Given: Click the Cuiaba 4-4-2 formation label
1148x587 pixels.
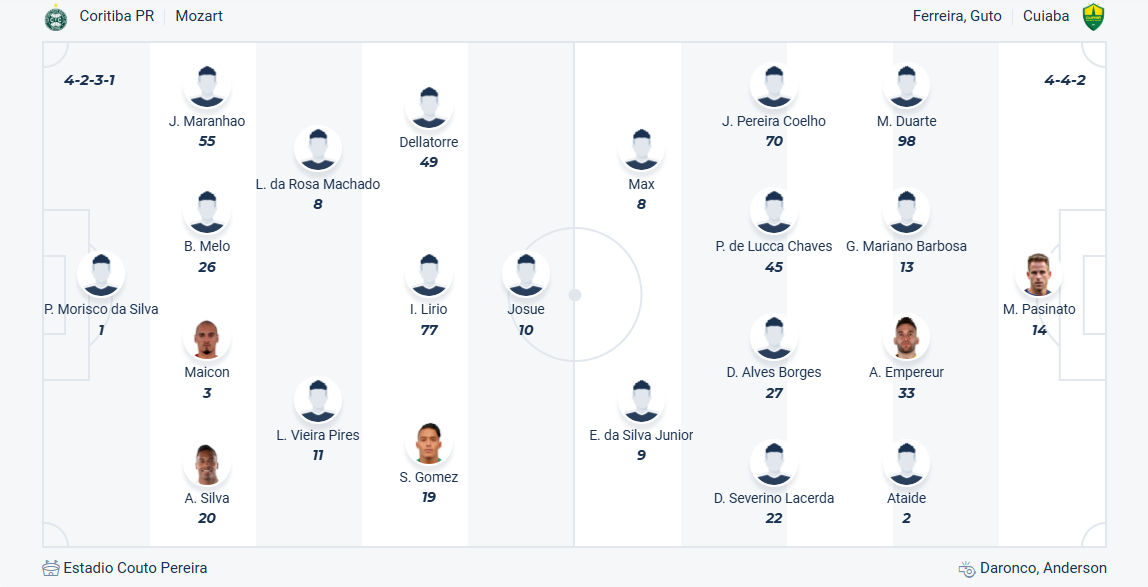Looking at the screenshot, I should click(x=1065, y=80).
